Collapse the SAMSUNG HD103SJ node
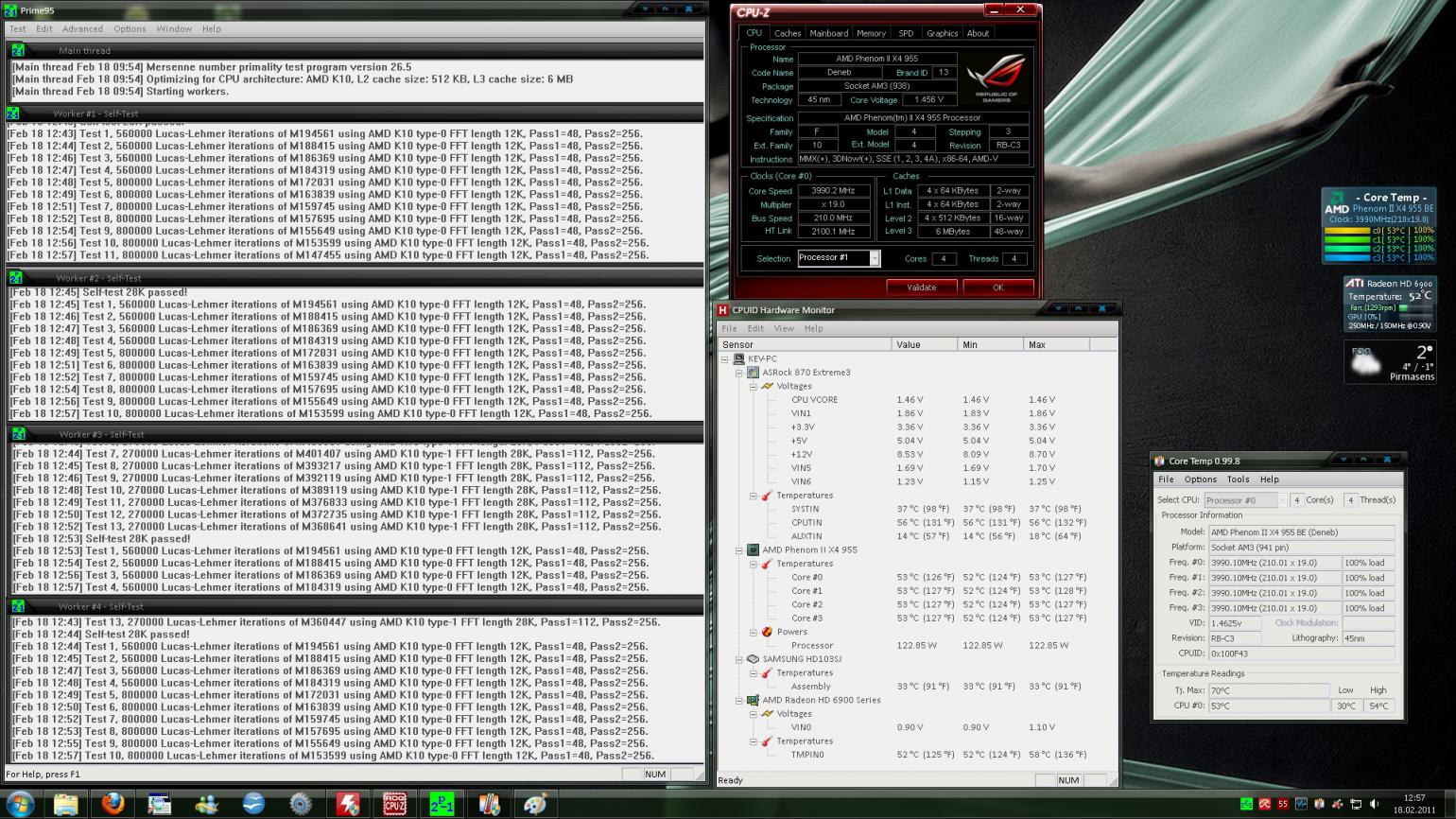Viewport: 1456px width, 819px height. click(739, 659)
